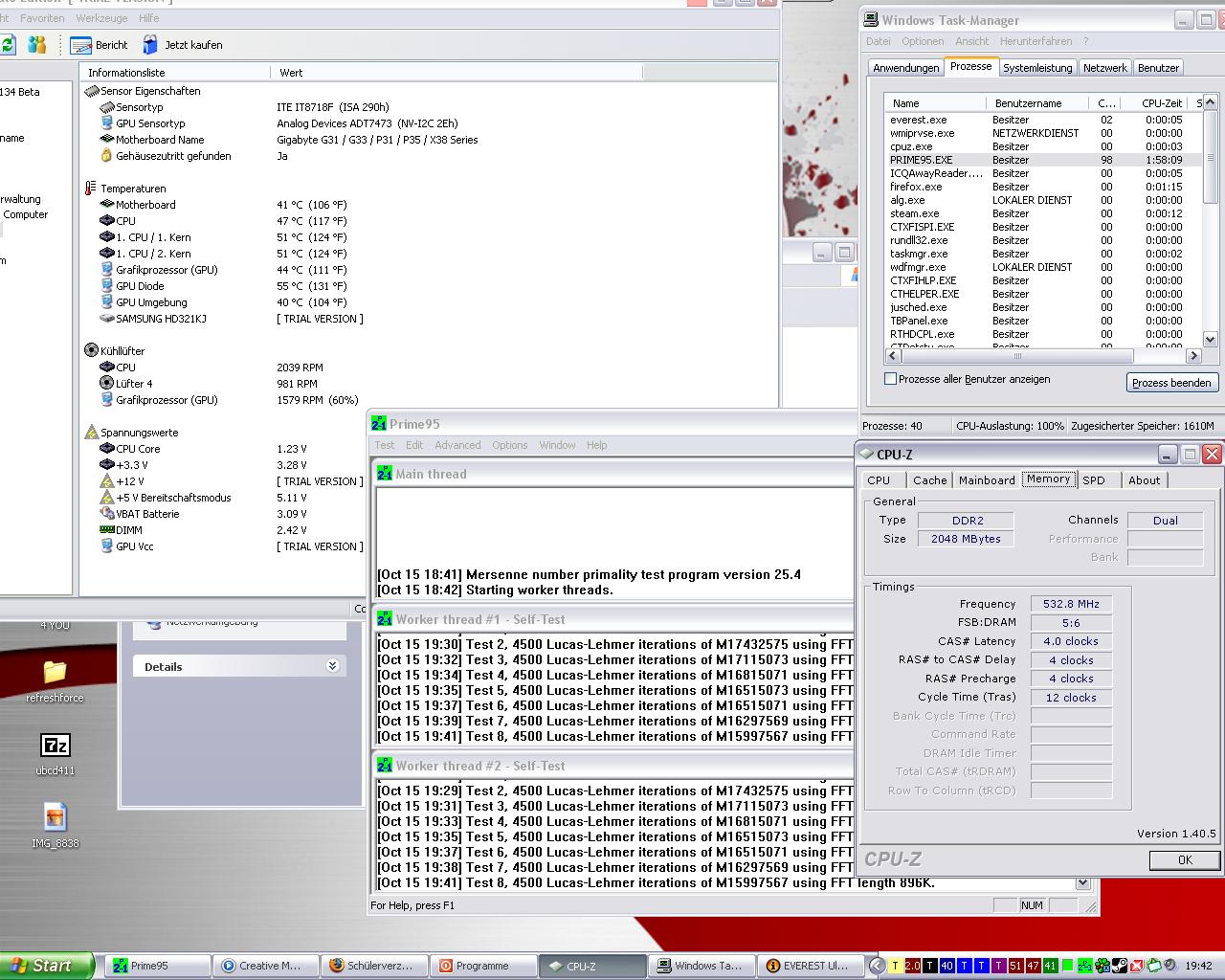Image resolution: width=1225 pixels, height=980 pixels.
Task: Check Prozesse aller Benutzer anzeigen
Action: coord(891,379)
